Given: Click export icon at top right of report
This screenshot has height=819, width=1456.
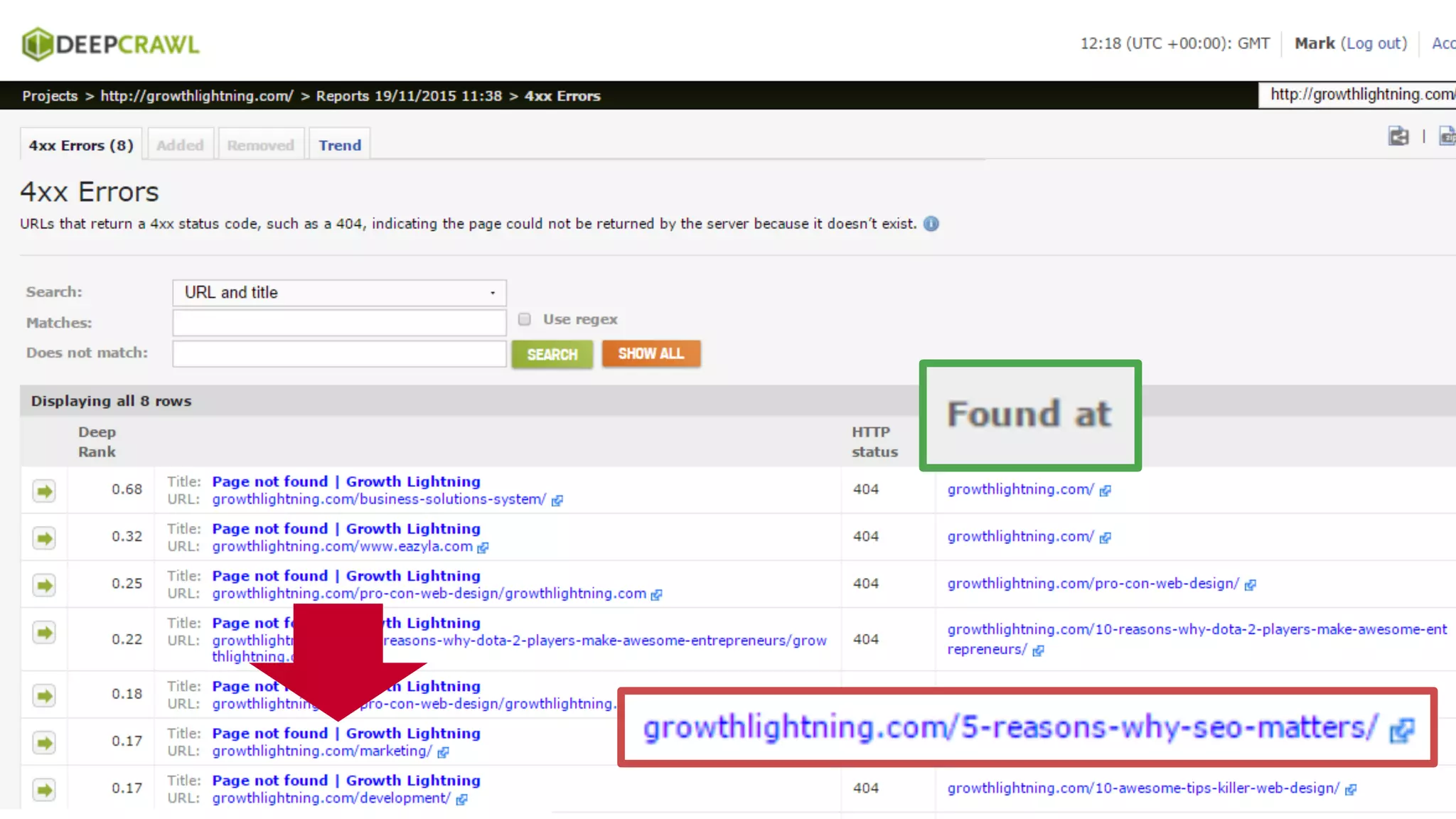Looking at the screenshot, I should click(x=1398, y=136).
